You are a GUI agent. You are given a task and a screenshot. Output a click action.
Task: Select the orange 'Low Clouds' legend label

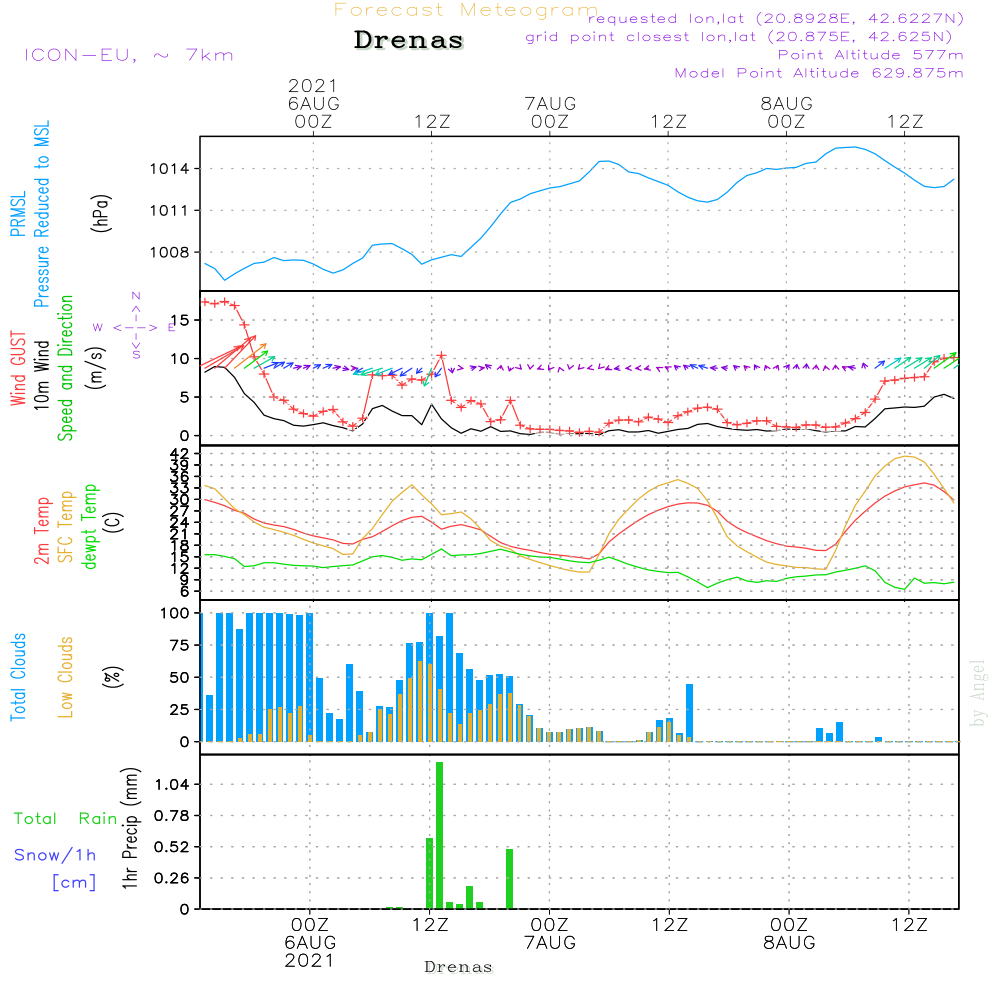[66, 677]
